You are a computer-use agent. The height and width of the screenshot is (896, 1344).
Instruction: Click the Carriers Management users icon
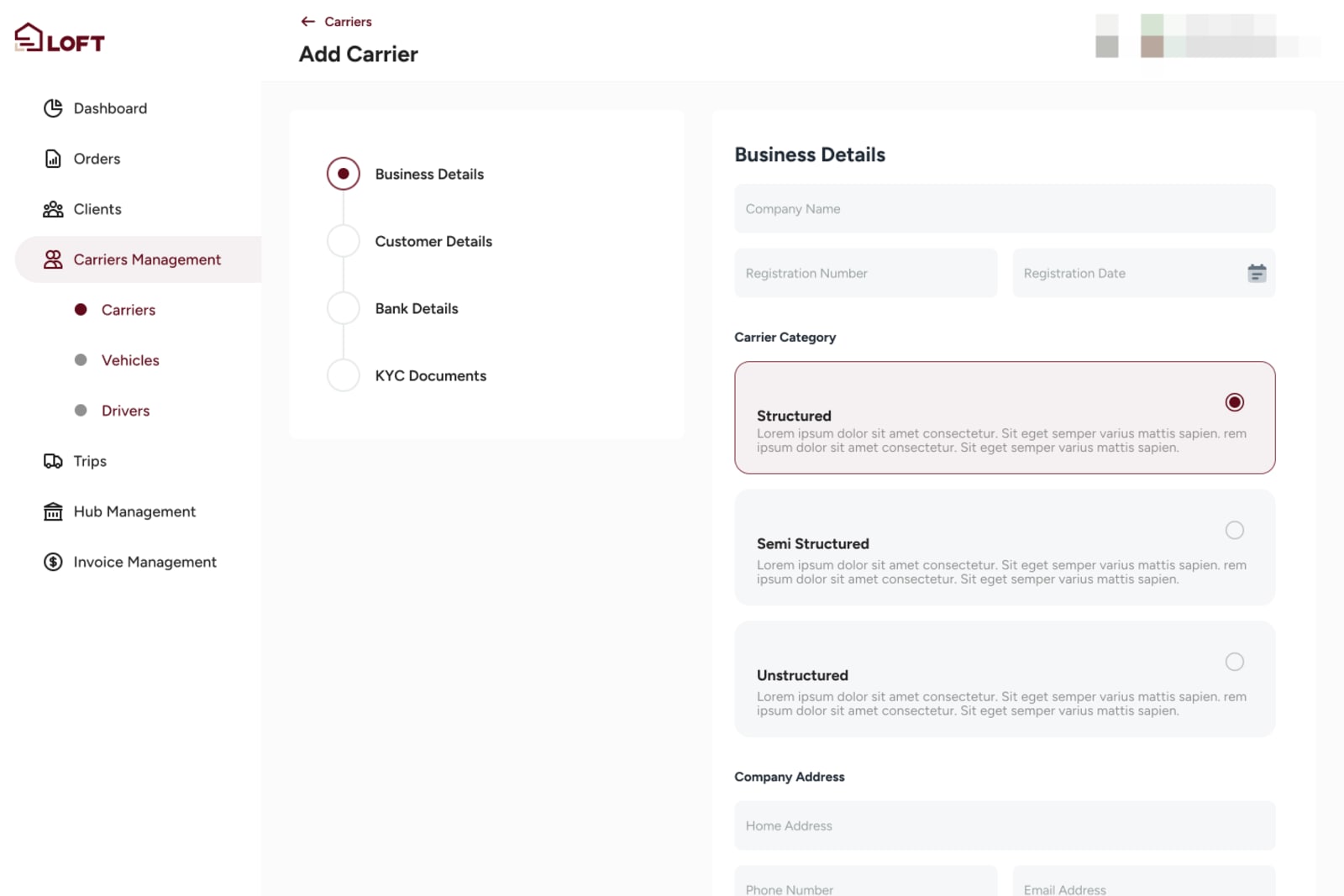tap(53, 259)
